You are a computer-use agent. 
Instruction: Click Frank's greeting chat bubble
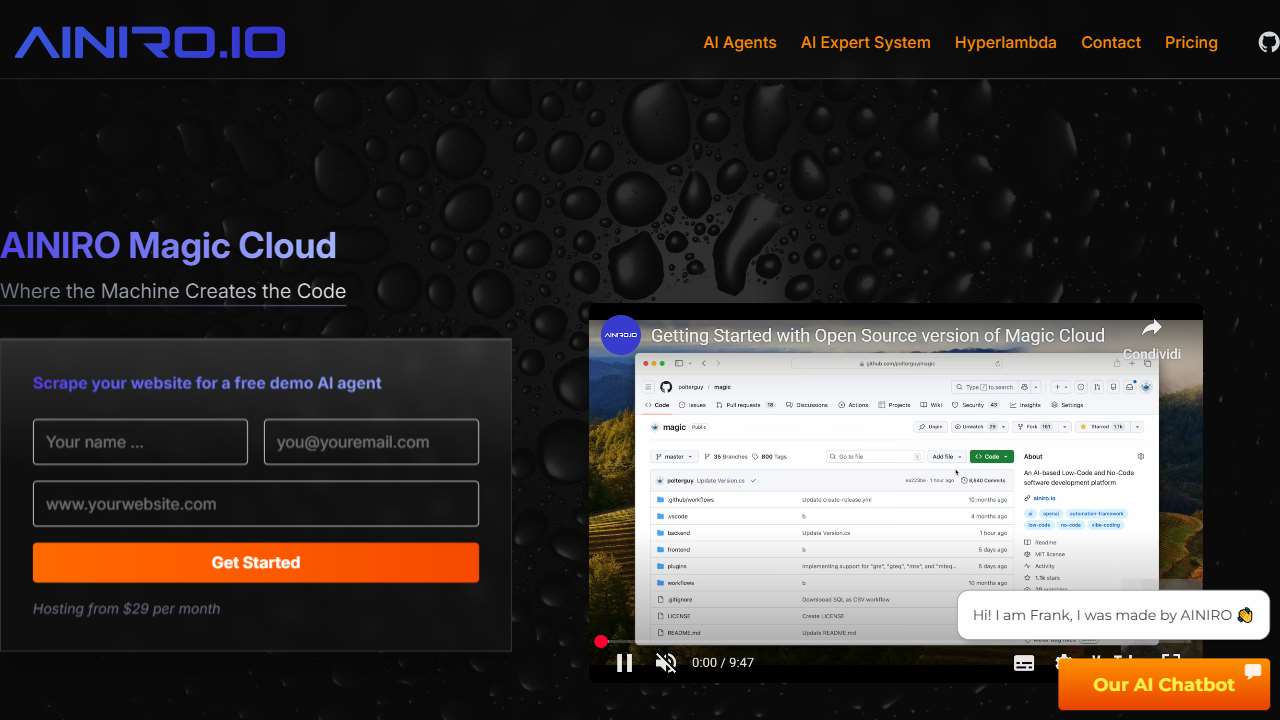pos(1112,615)
